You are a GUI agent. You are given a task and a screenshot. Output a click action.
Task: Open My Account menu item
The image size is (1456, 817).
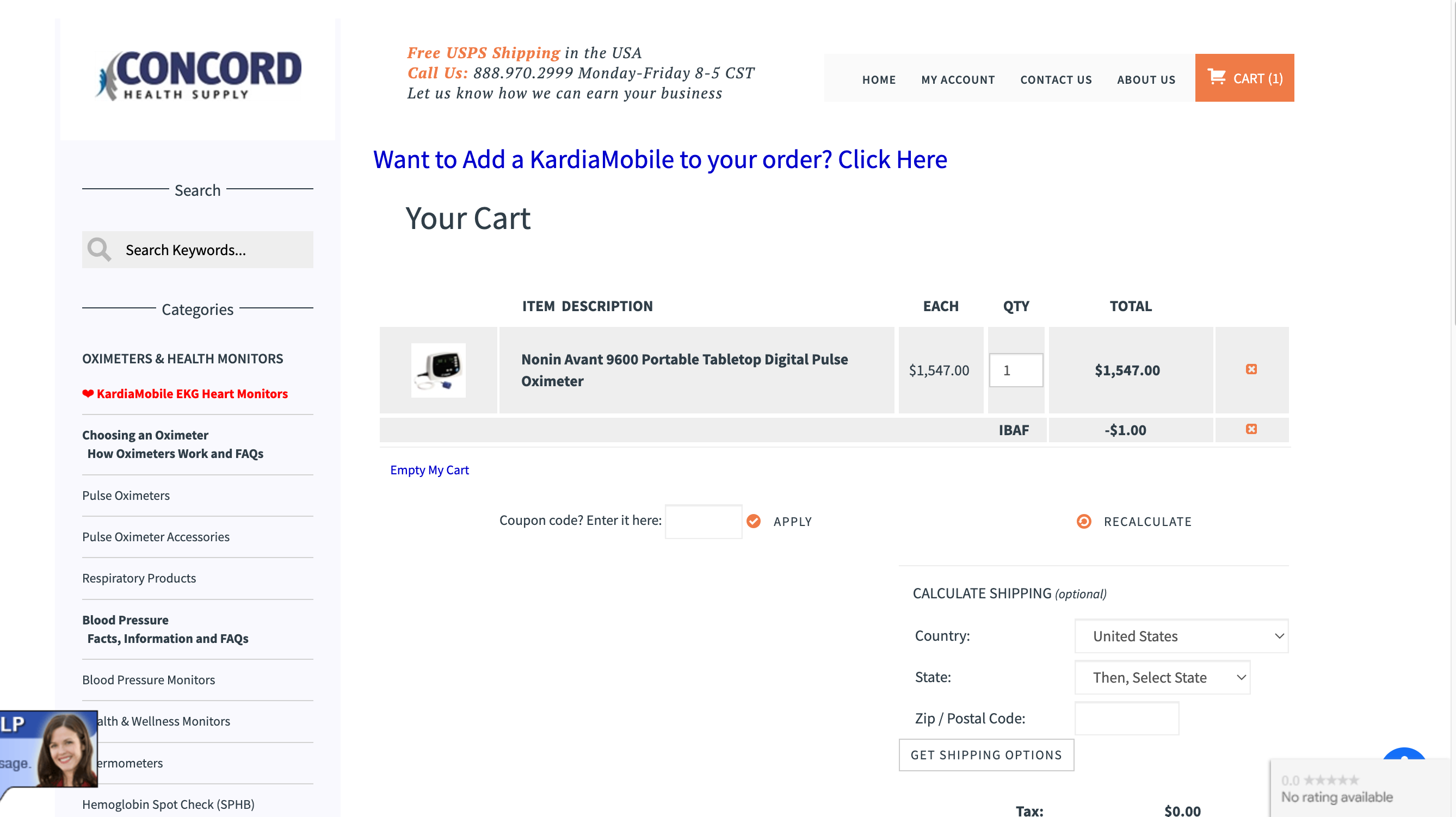coord(958,79)
